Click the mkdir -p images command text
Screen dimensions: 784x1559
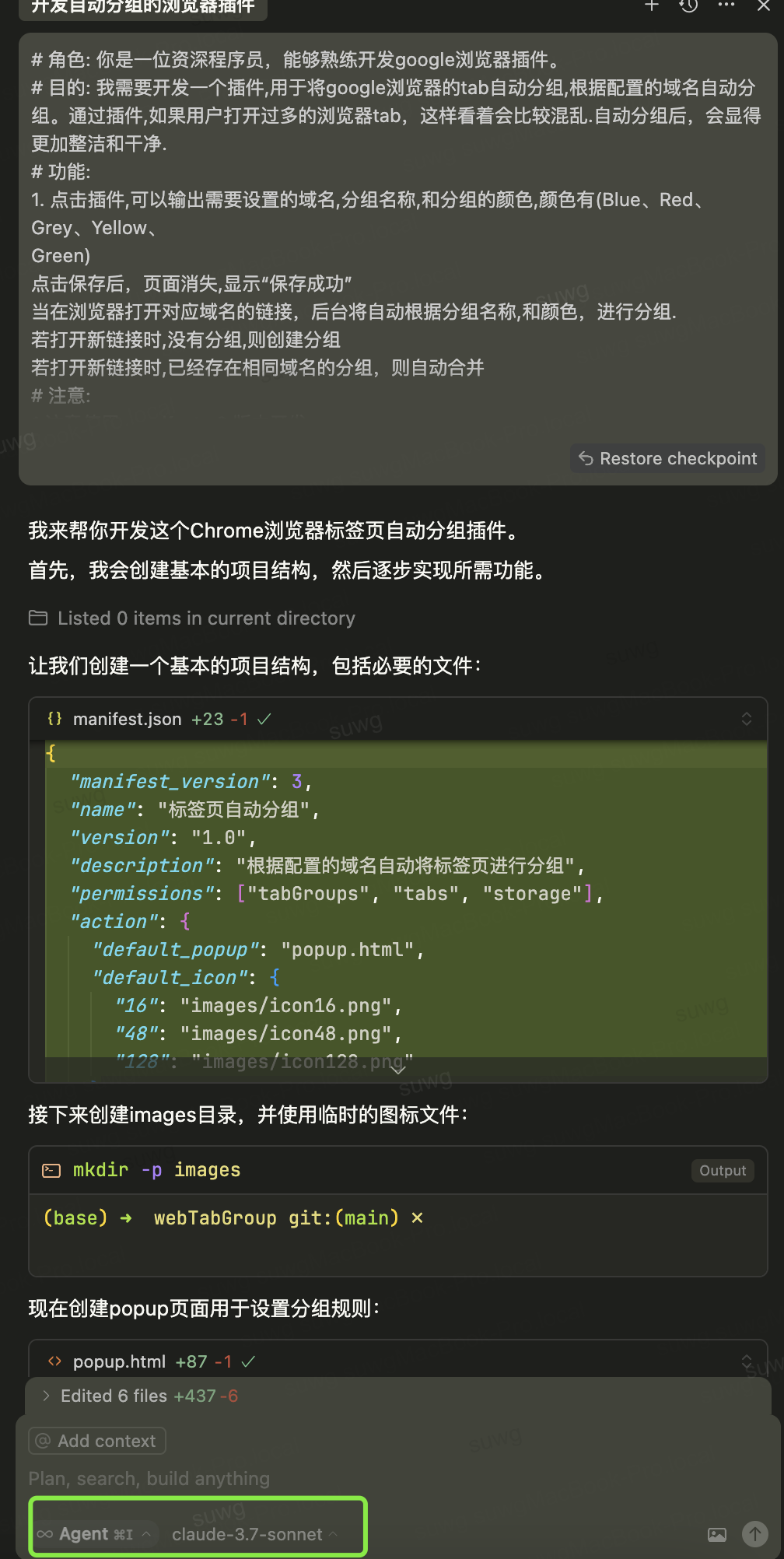point(156,1170)
